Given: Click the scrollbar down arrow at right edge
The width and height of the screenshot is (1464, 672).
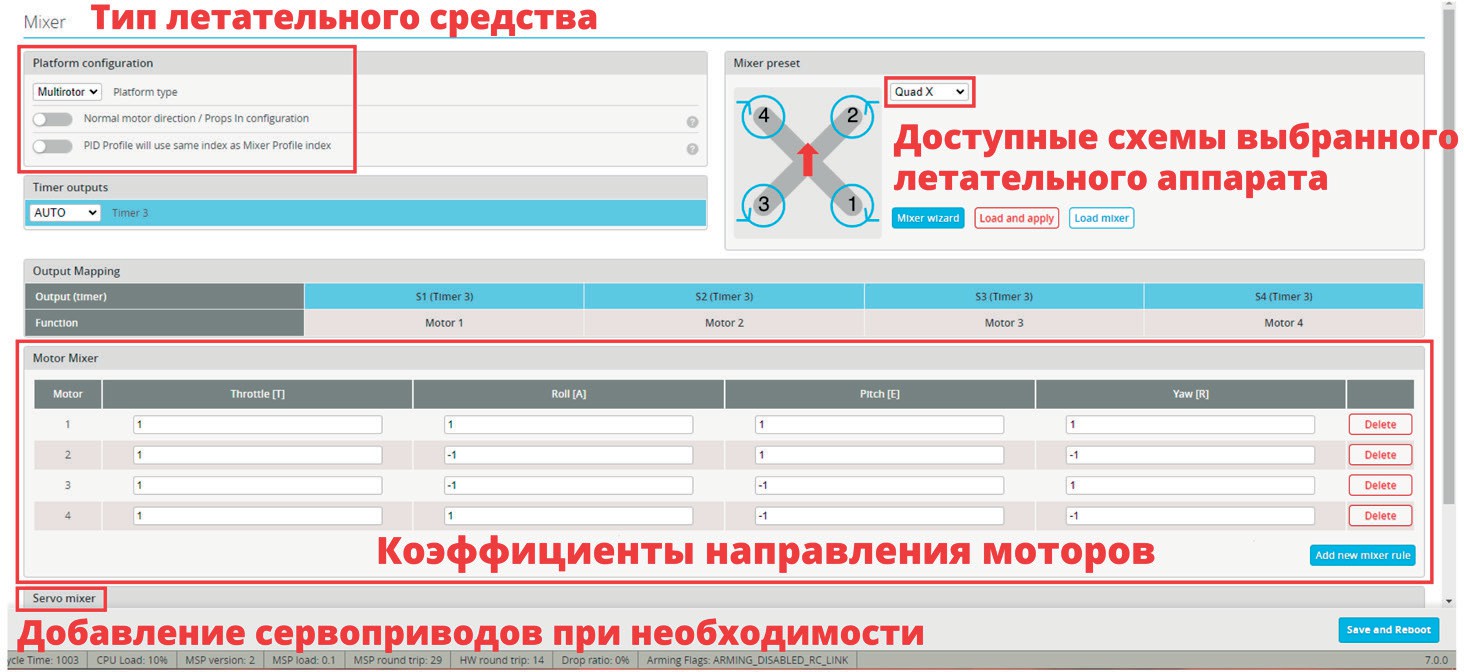Looking at the screenshot, I should [x=1449, y=601].
